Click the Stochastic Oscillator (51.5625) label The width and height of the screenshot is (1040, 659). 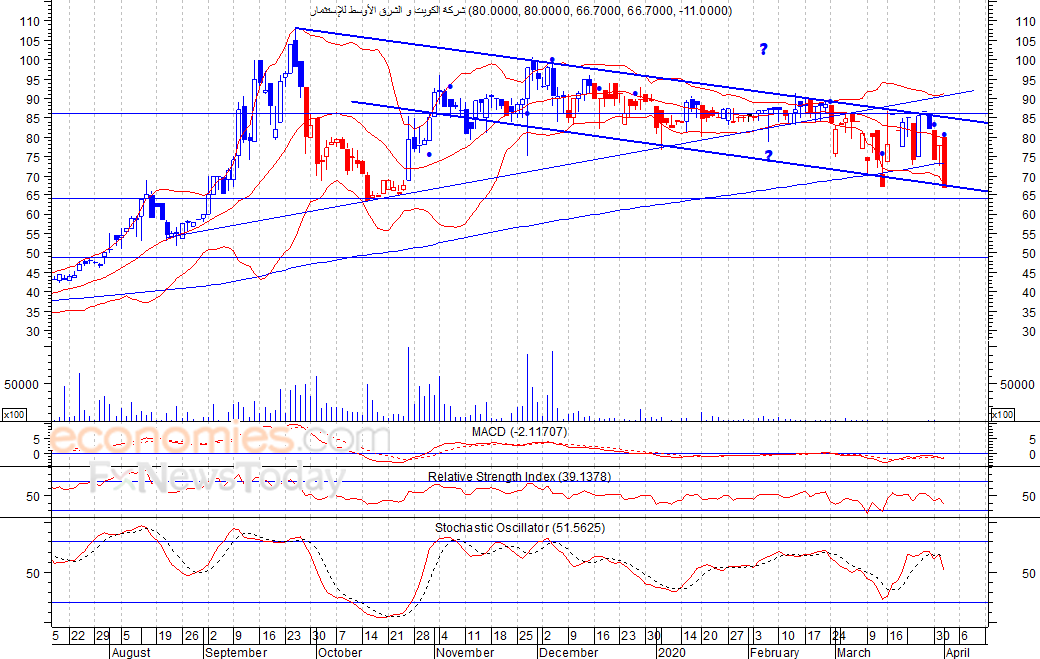pyautogui.click(x=519, y=528)
